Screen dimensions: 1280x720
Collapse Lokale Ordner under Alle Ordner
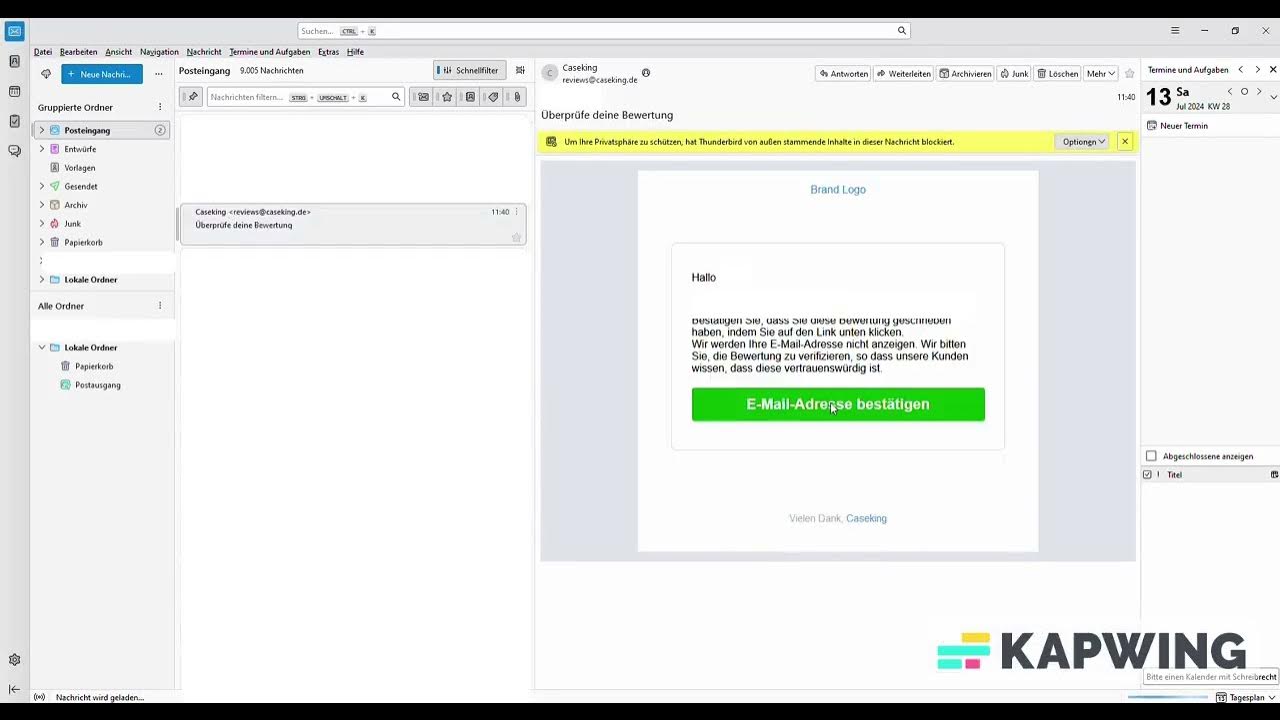pos(42,348)
